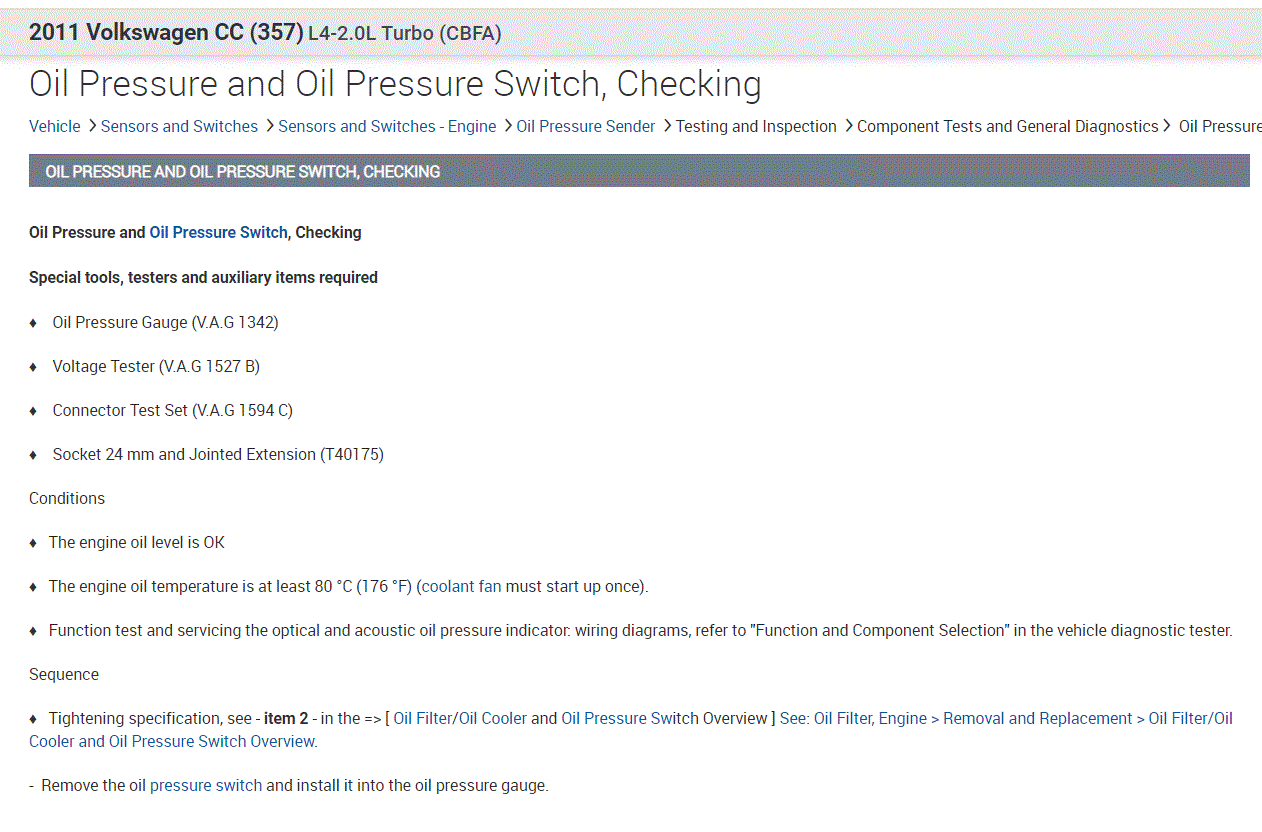Open the first Sensors and Switches breadcrumb
The width and height of the screenshot is (1262, 832).
pos(179,126)
